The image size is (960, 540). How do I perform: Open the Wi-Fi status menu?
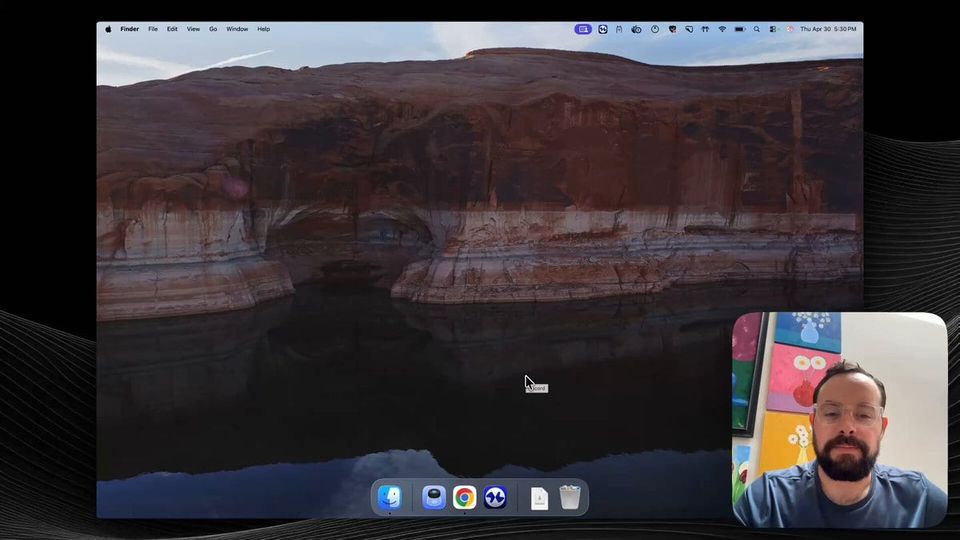pos(722,29)
